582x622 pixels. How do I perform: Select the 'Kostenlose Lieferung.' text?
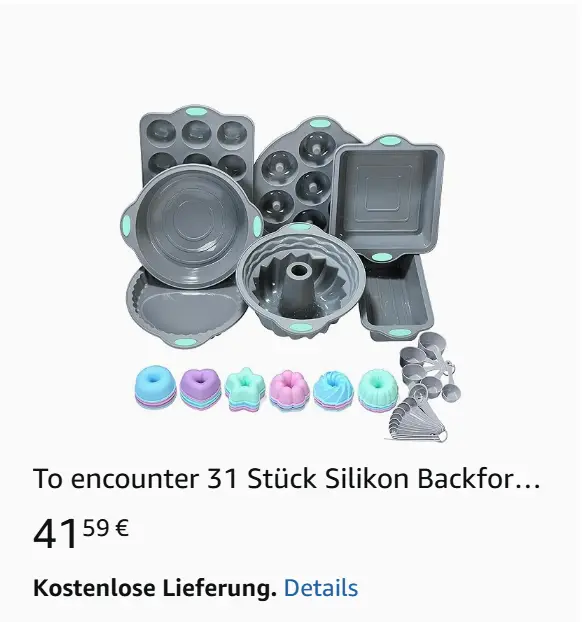(155, 588)
